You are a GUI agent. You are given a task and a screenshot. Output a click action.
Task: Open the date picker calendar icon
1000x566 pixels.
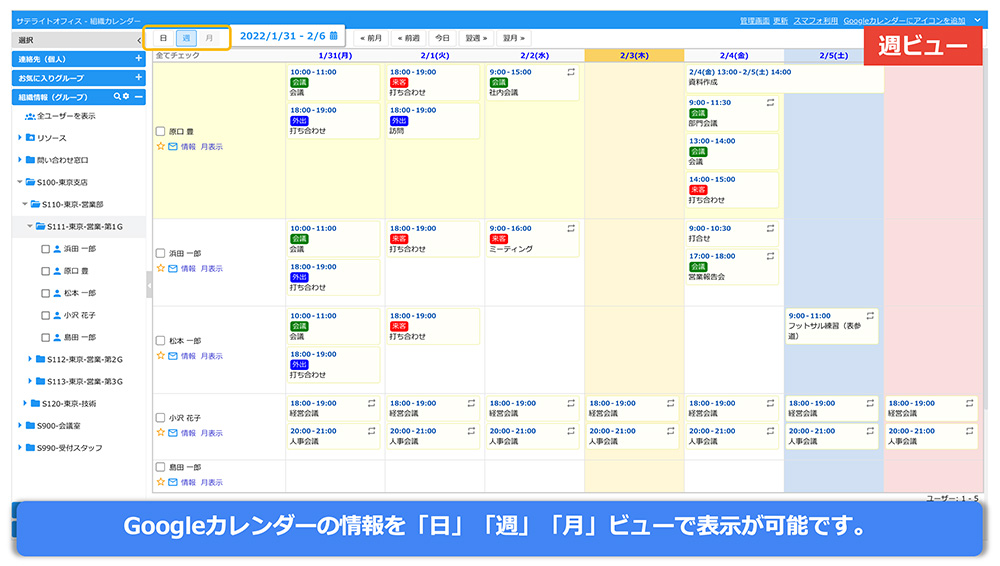click(334, 36)
